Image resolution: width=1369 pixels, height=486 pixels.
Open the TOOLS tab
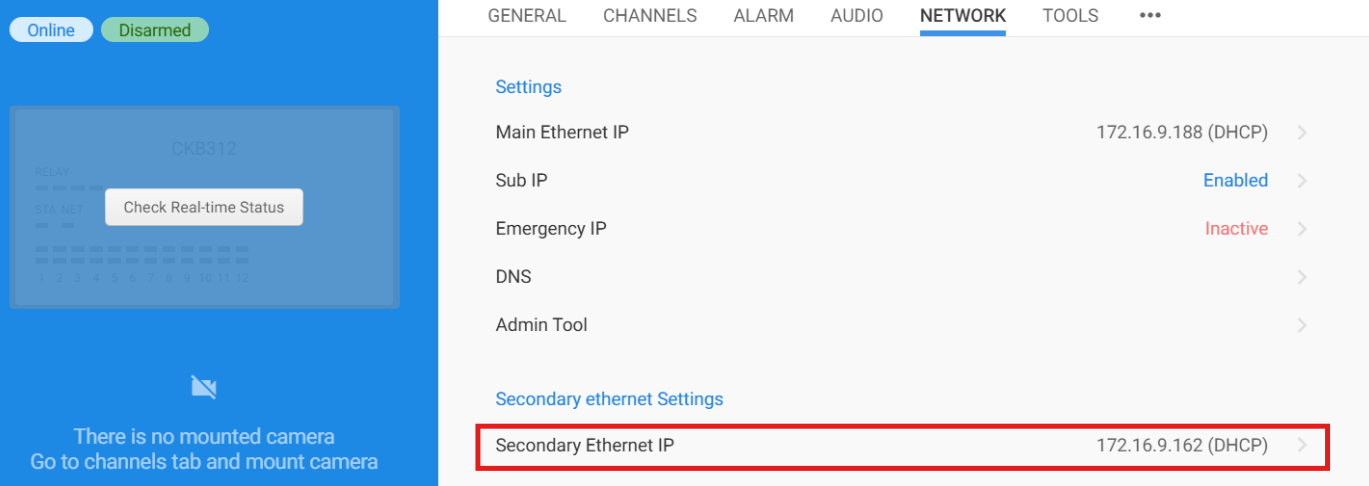[x=1070, y=16]
